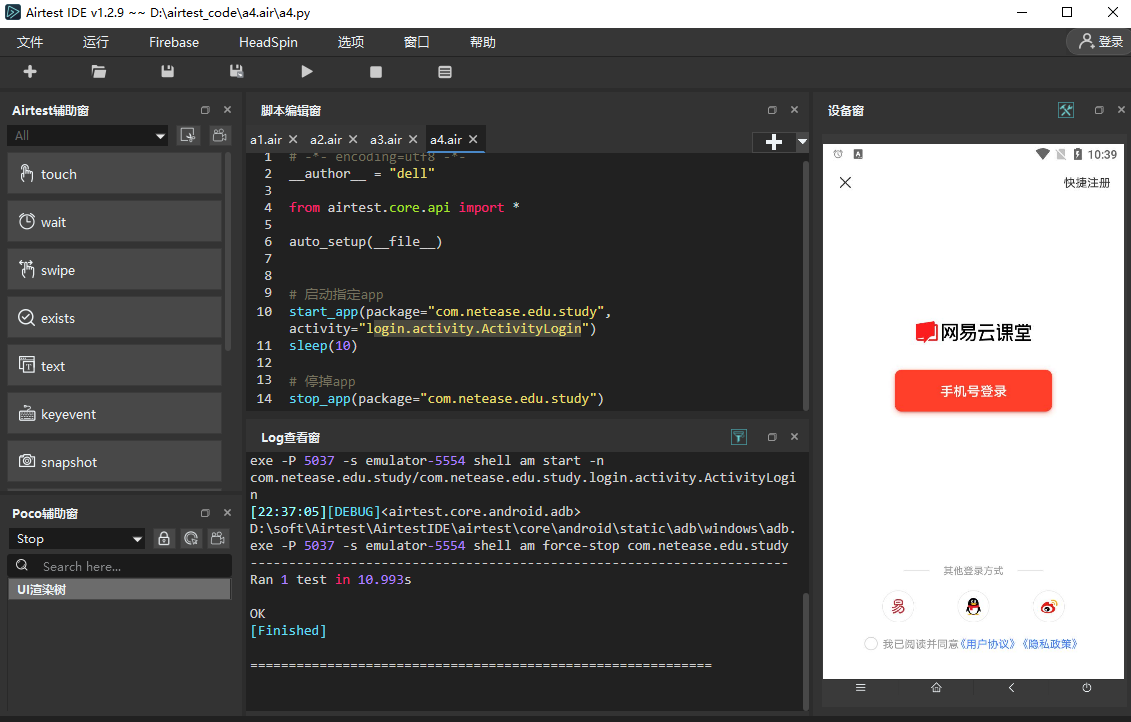Insert a touch command
This screenshot has width=1131, height=722.
click(114, 174)
